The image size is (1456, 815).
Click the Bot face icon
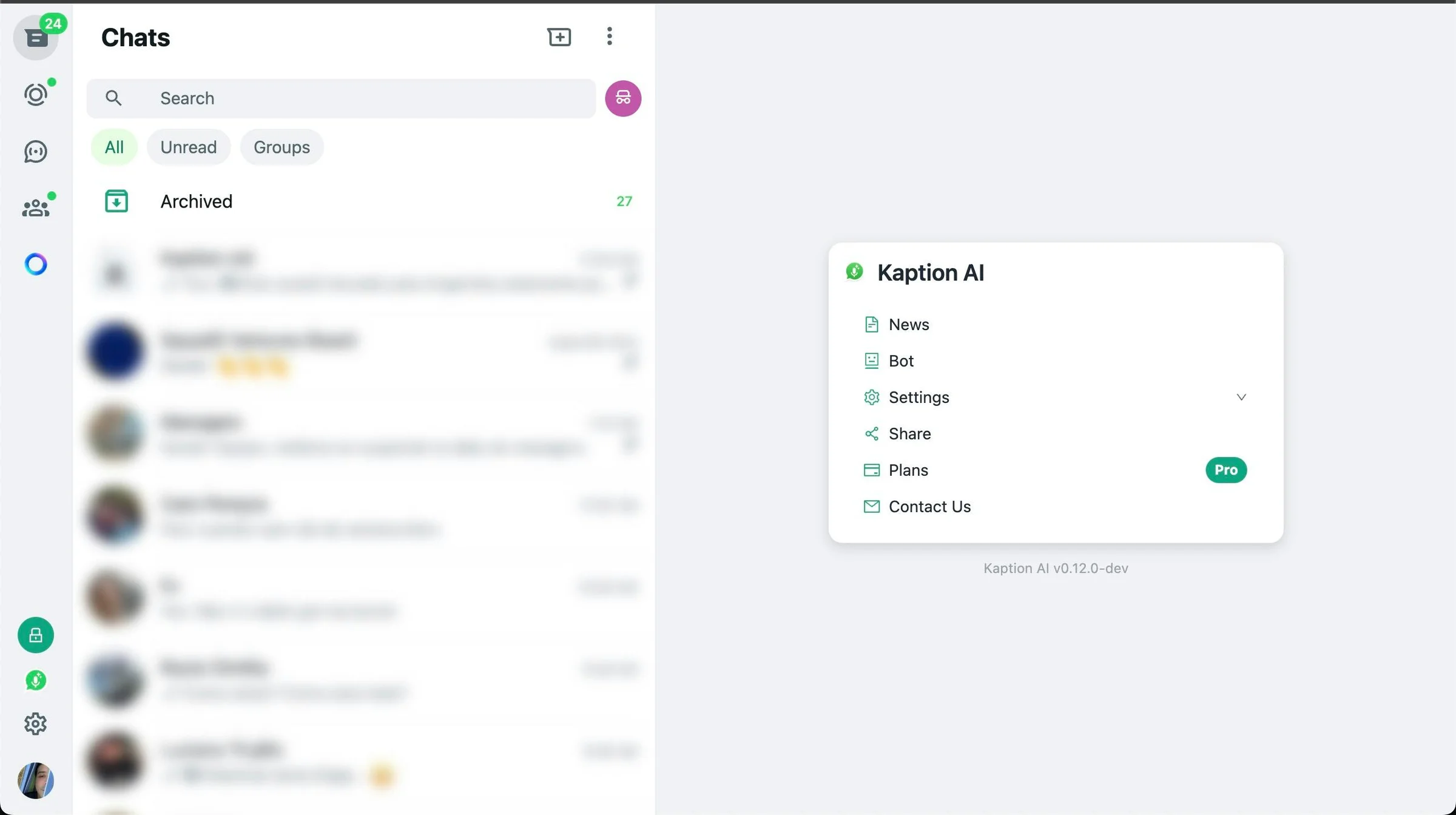click(x=871, y=361)
